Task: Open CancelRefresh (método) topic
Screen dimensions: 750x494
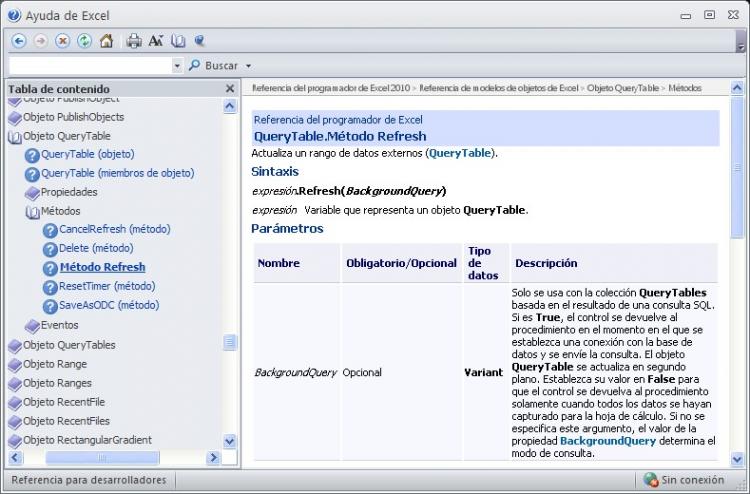Action: pyautogui.click(x=115, y=229)
